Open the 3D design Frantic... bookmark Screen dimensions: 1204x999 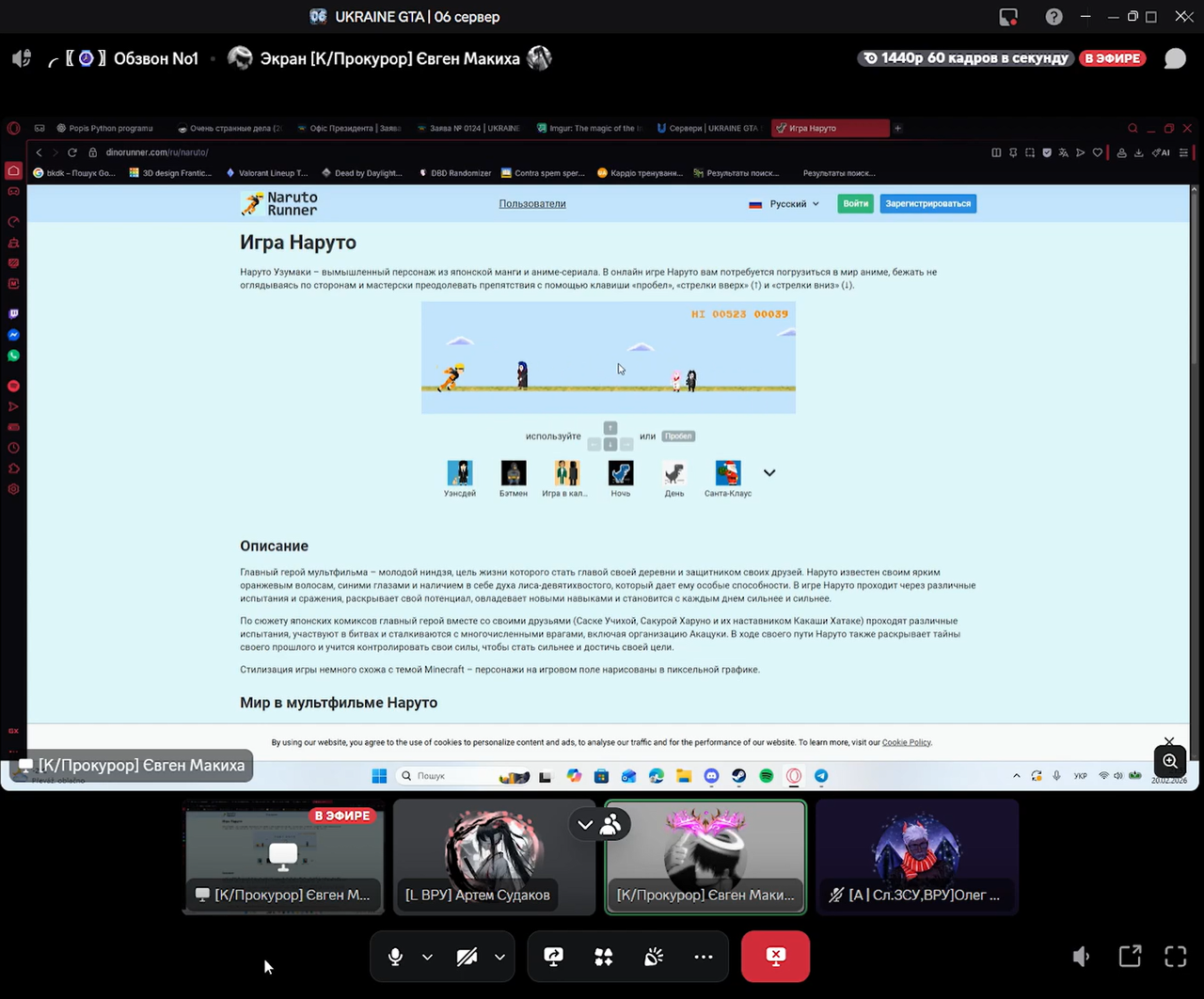coord(170,173)
